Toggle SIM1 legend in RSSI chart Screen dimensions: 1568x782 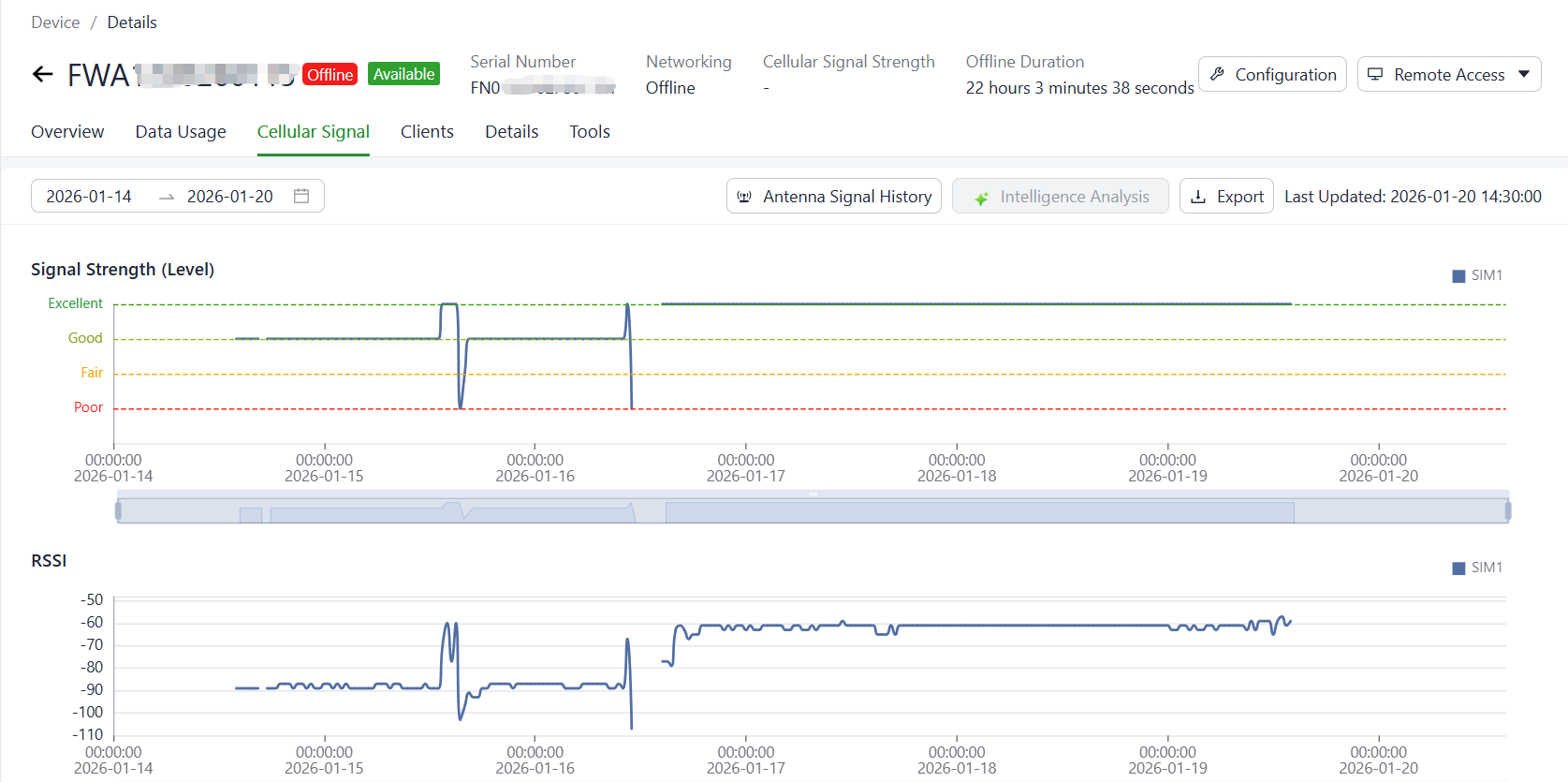pyautogui.click(x=1476, y=568)
